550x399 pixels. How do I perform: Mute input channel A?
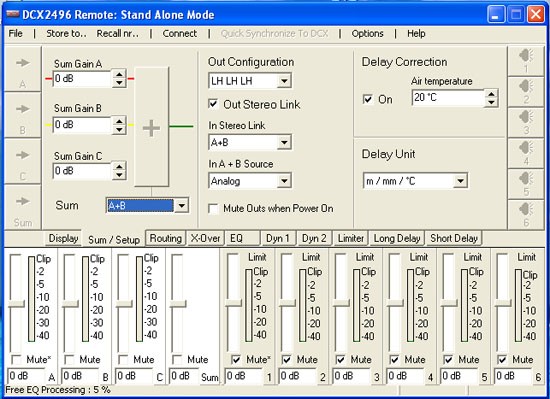click(16, 359)
